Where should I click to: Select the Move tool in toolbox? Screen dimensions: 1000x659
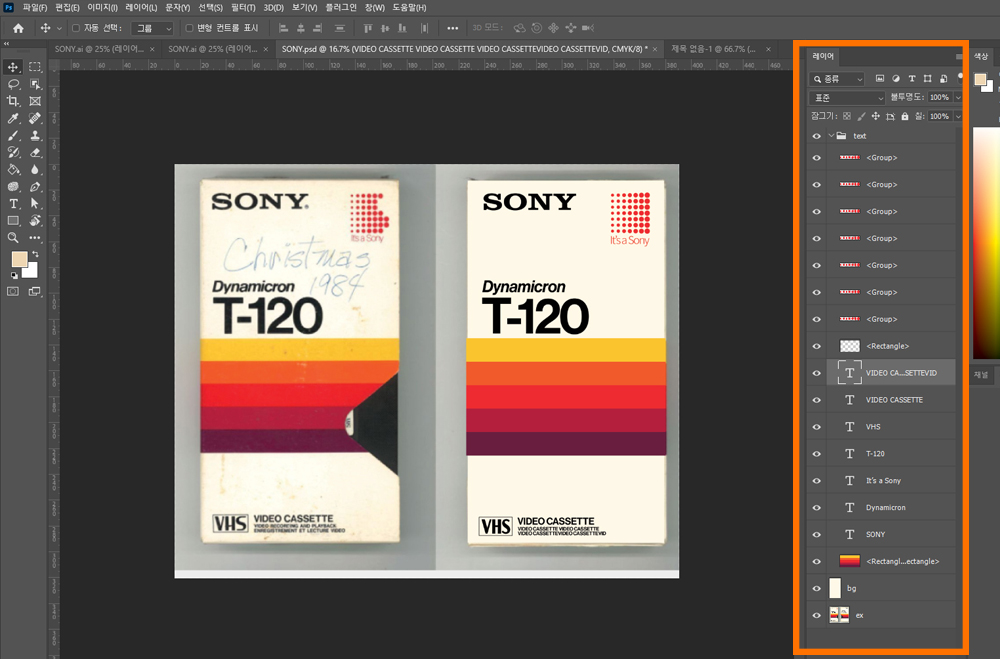[x=13, y=67]
